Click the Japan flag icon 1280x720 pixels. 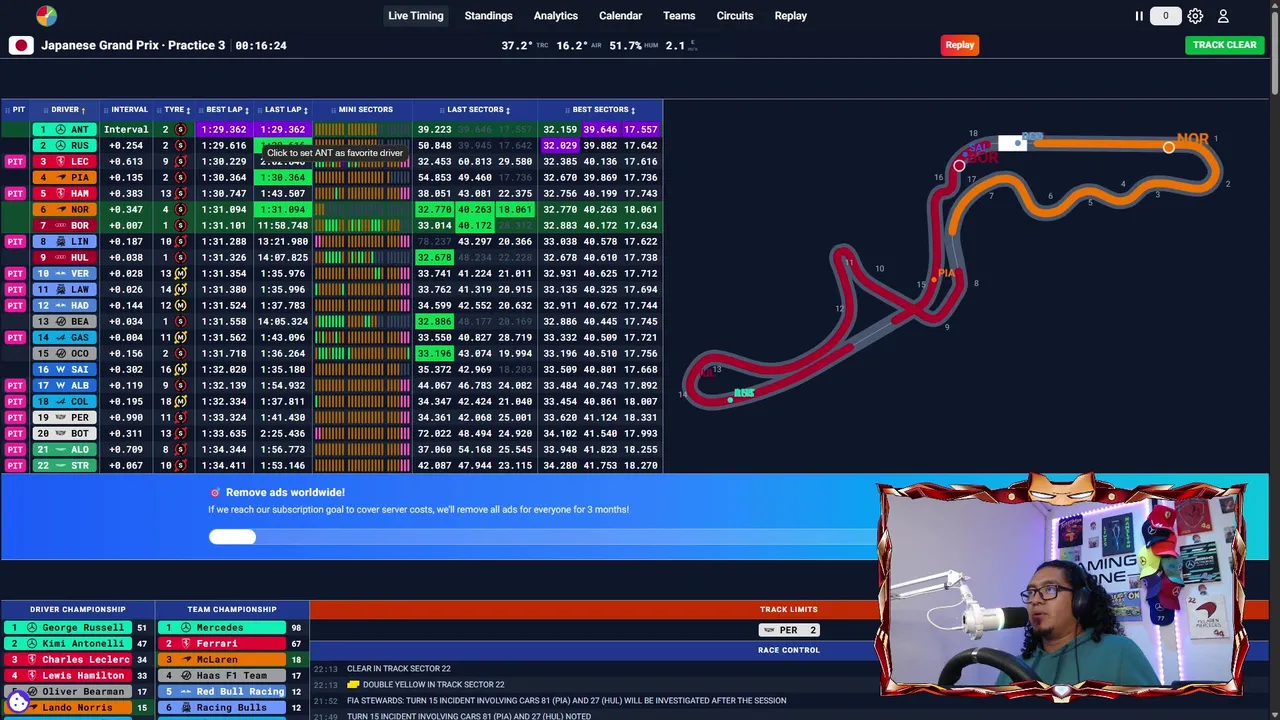pyautogui.click(x=21, y=45)
